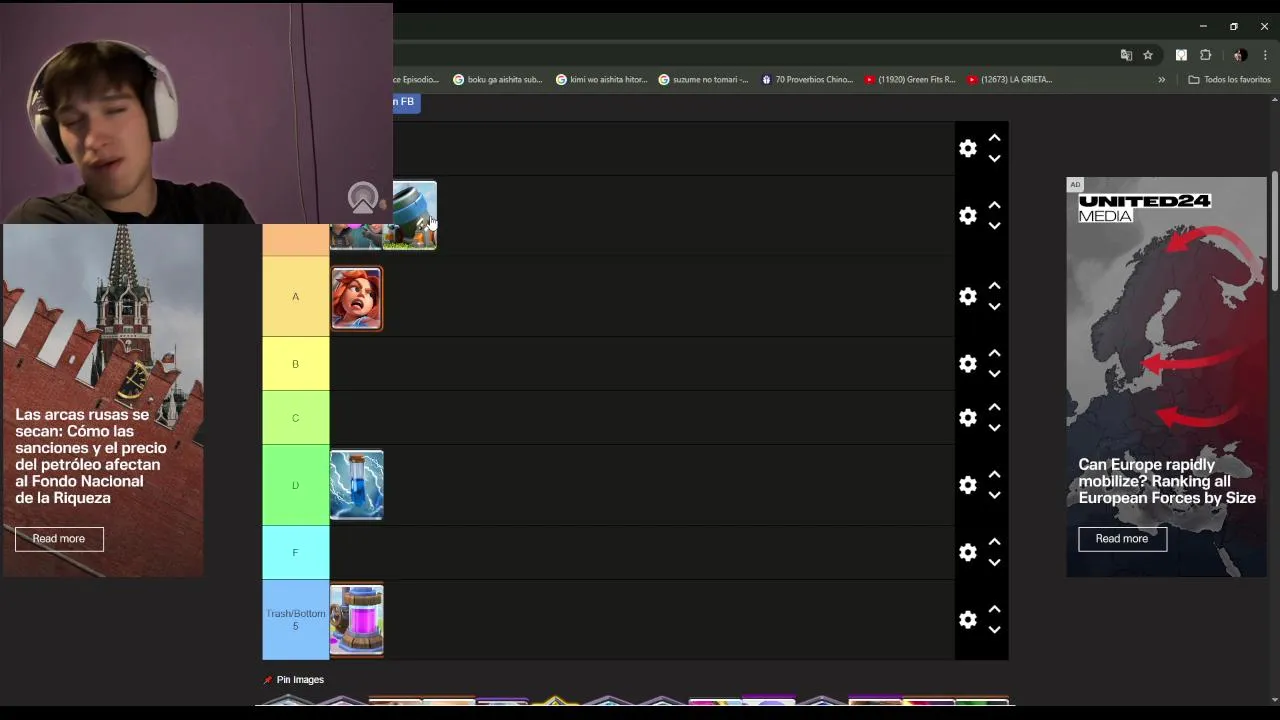
Task: Open 70 Proverbios Chinos bookmark
Action: tap(807, 80)
